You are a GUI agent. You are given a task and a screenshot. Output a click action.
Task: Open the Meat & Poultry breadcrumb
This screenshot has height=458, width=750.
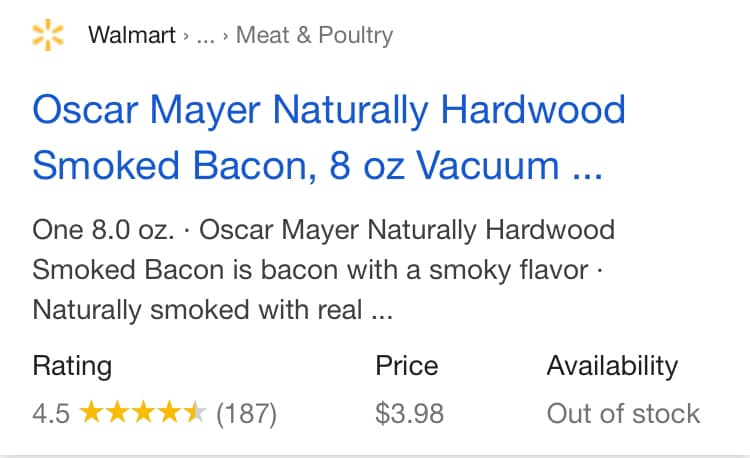point(314,36)
